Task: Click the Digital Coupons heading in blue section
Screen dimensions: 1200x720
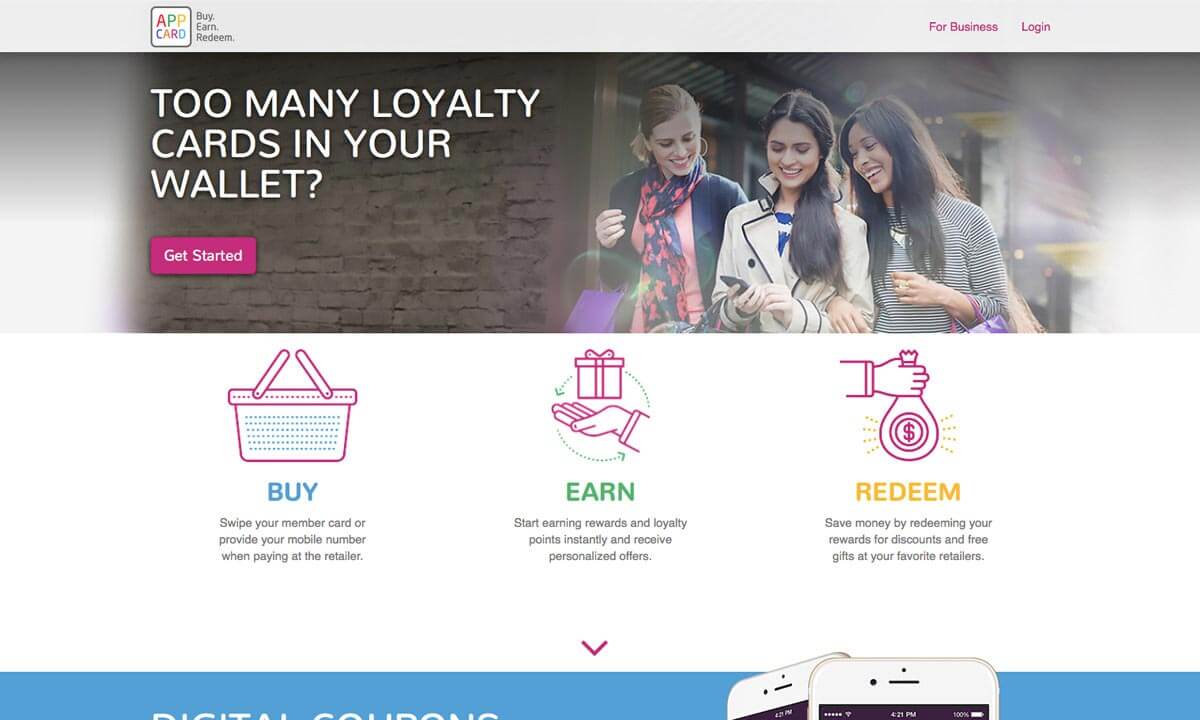Action: [x=325, y=714]
